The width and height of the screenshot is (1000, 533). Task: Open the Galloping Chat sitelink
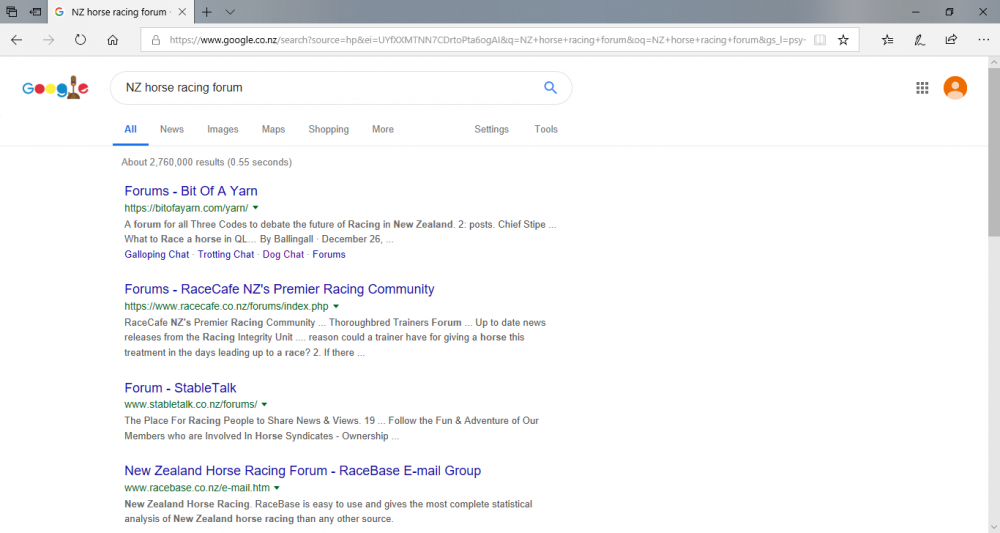click(156, 254)
